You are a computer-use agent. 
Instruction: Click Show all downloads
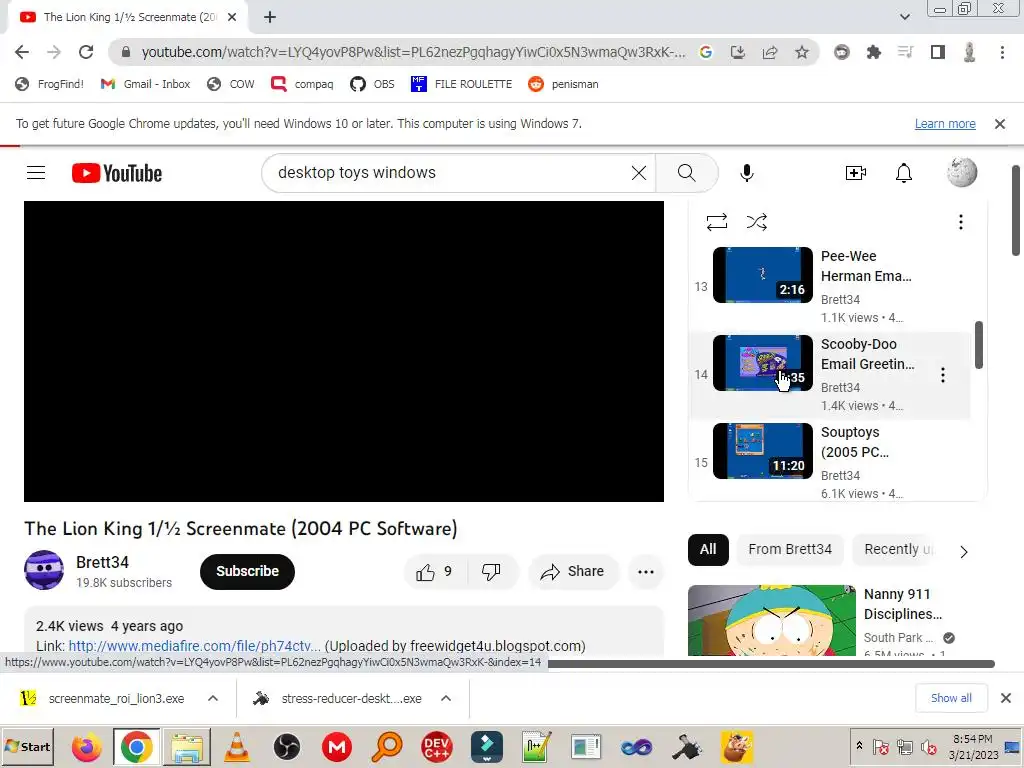[951, 698]
